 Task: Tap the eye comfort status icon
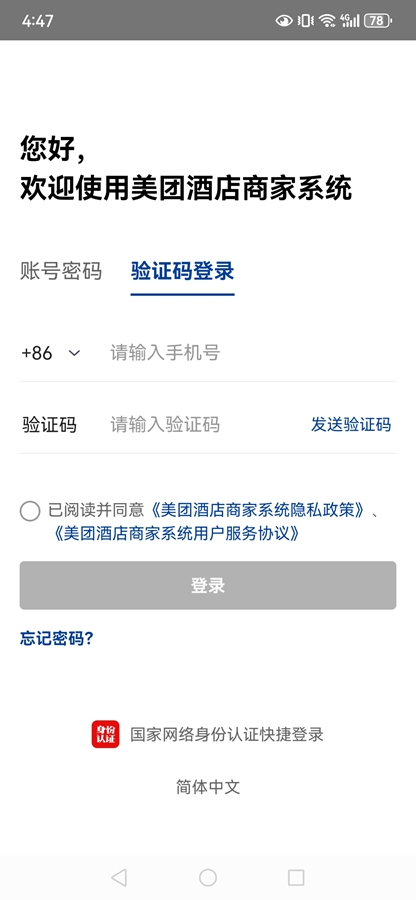click(x=284, y=21)
